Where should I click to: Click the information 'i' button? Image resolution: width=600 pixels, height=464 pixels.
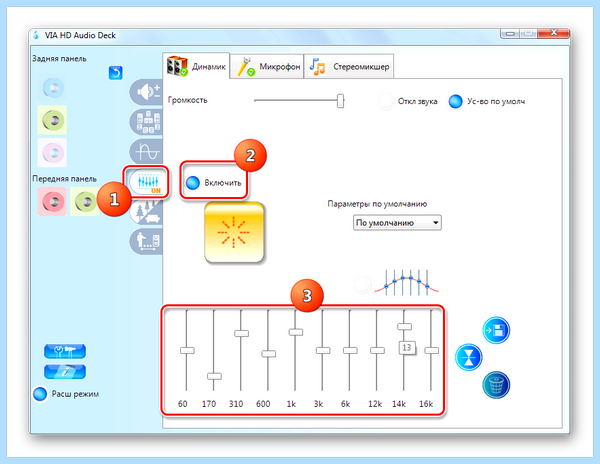(x=65, y=371)
